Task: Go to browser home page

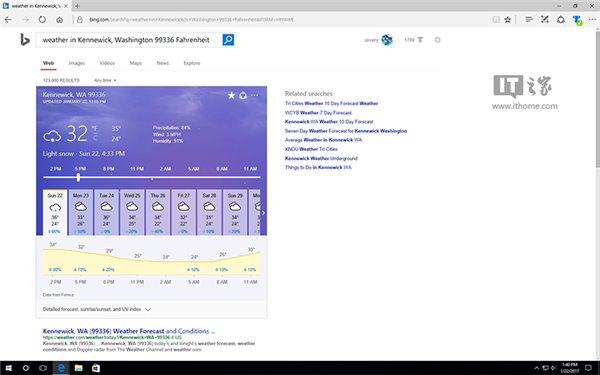Action: click(59, 20)
